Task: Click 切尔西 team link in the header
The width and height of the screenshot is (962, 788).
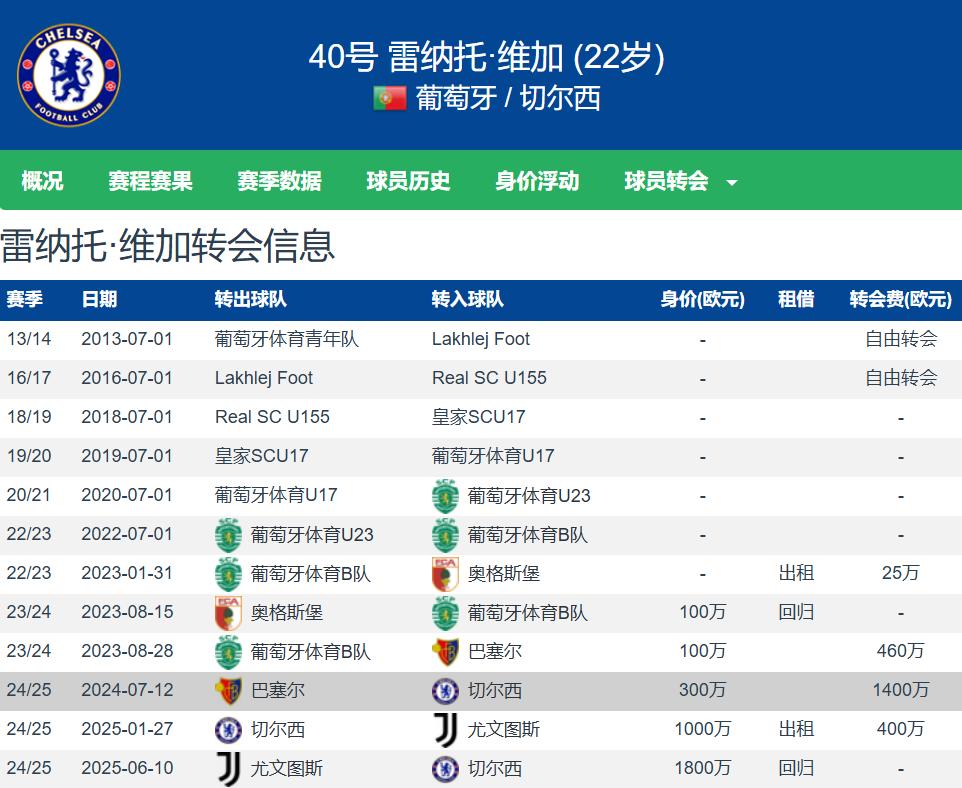Action: (560, 98)
